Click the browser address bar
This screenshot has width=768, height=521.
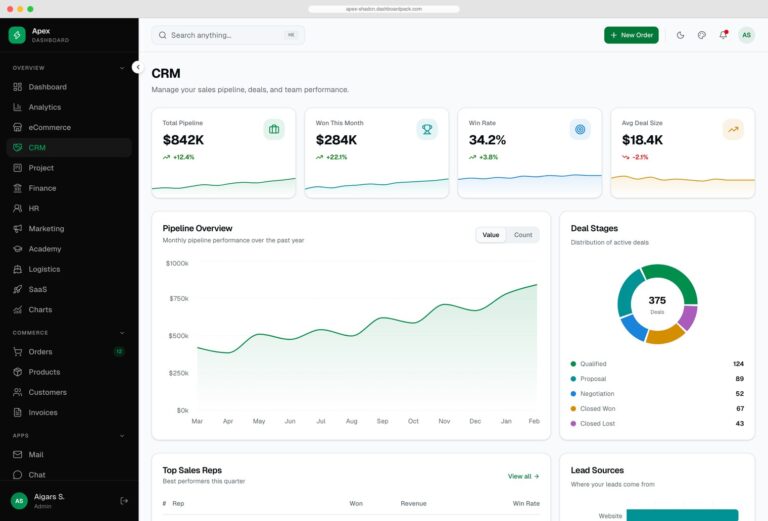tap(384, 9)
